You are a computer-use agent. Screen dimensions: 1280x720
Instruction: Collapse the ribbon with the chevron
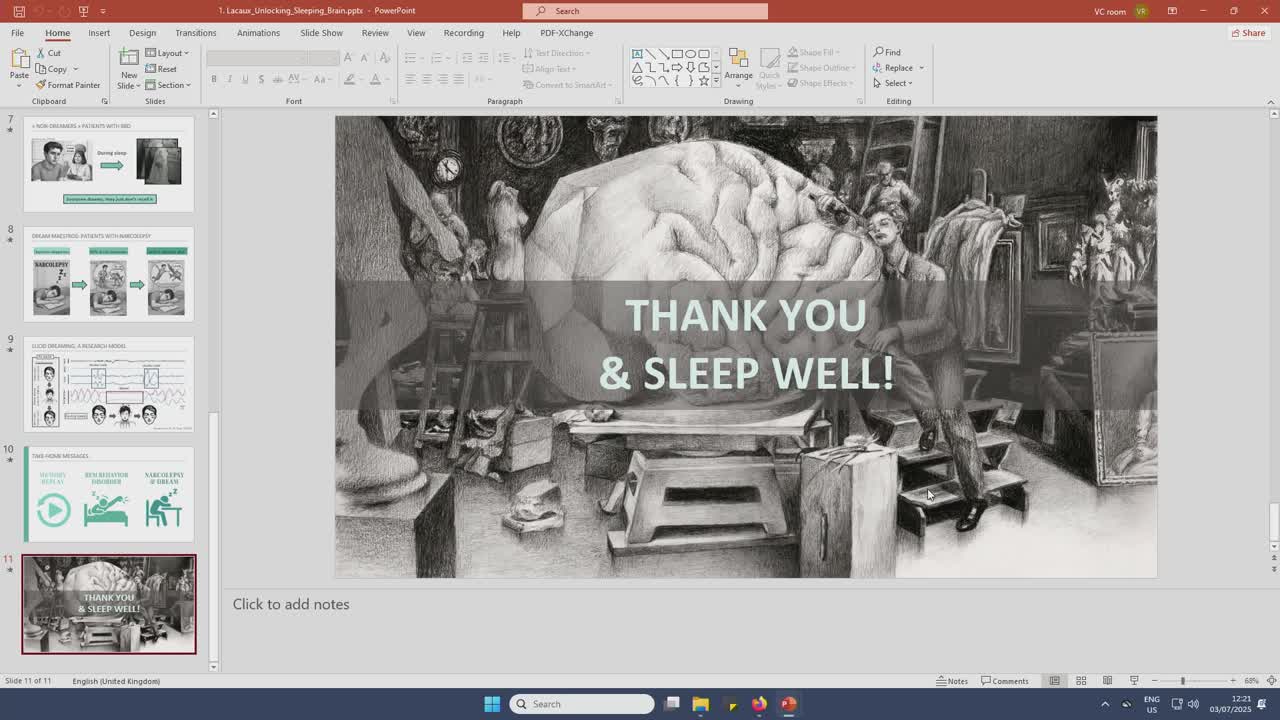[x=1271, y=101]
